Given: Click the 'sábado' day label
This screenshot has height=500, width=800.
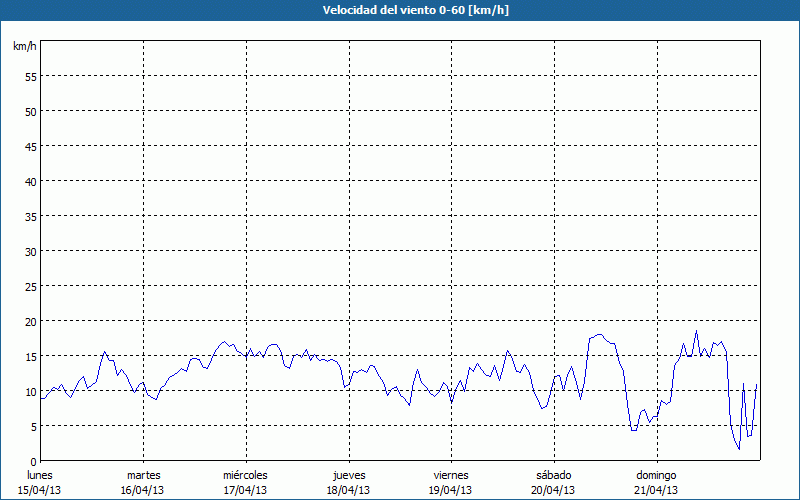Looking at the screenshot, I should pos(553,475).
